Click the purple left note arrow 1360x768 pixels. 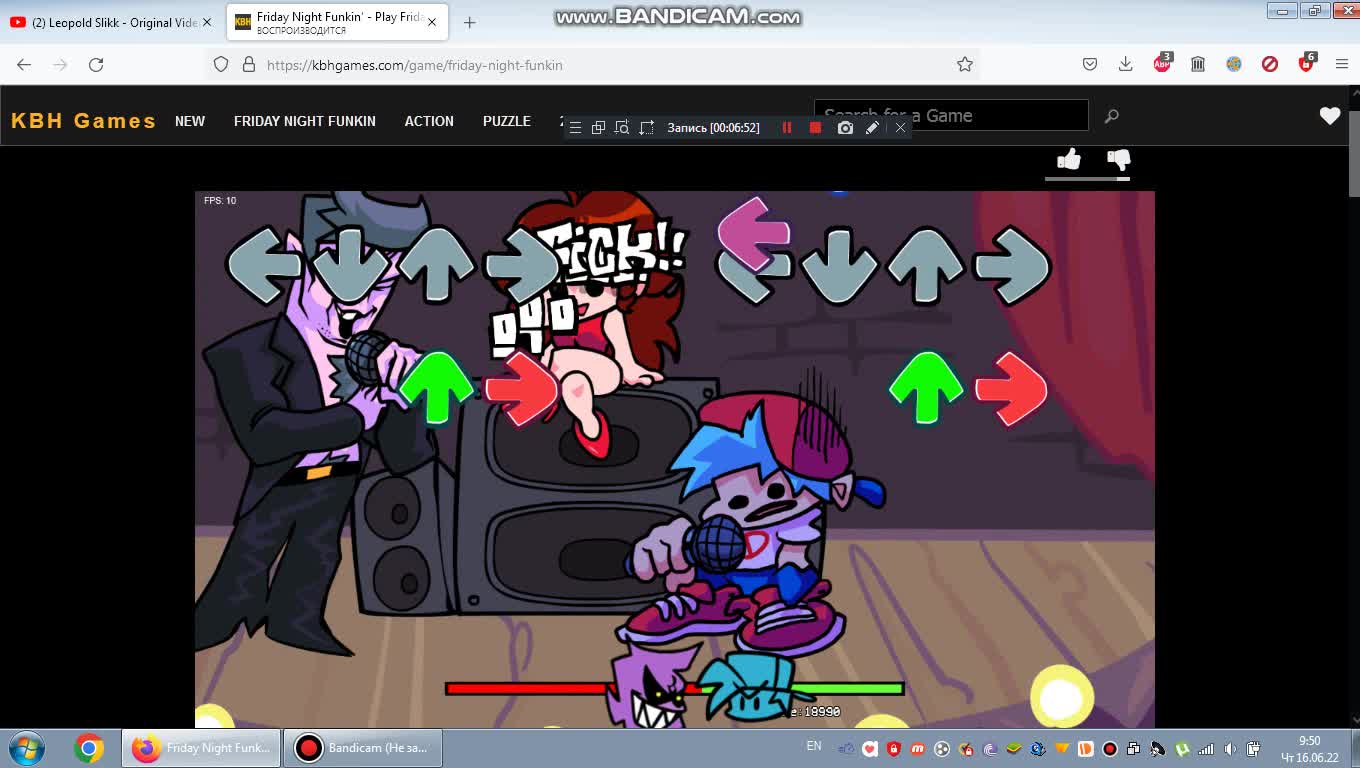754,233
